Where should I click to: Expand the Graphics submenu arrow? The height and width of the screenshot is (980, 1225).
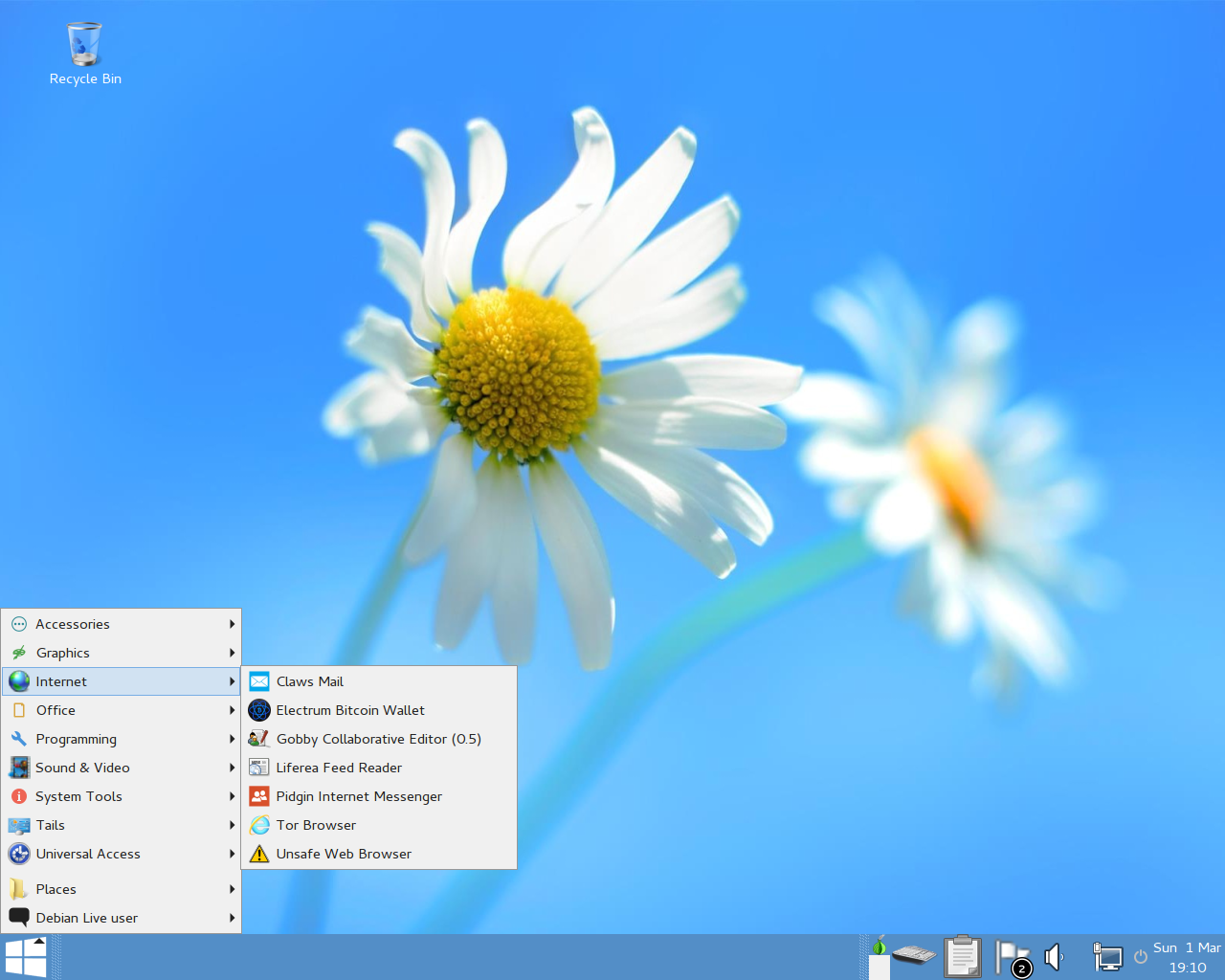coord(232,653)
